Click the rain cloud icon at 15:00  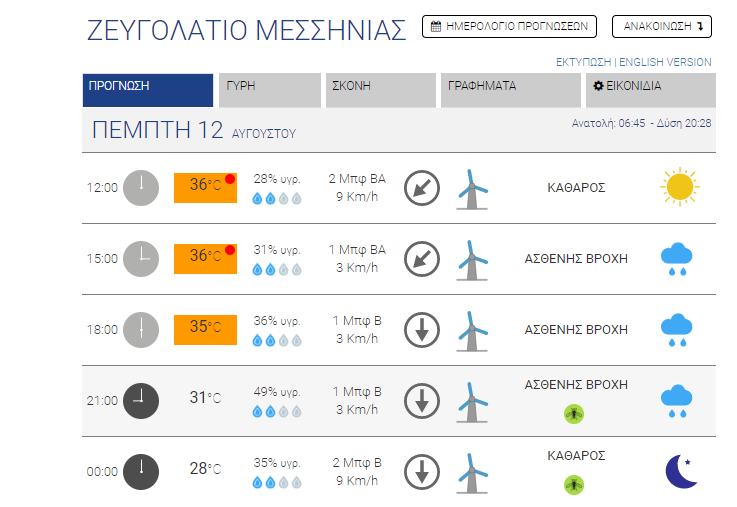676,259
